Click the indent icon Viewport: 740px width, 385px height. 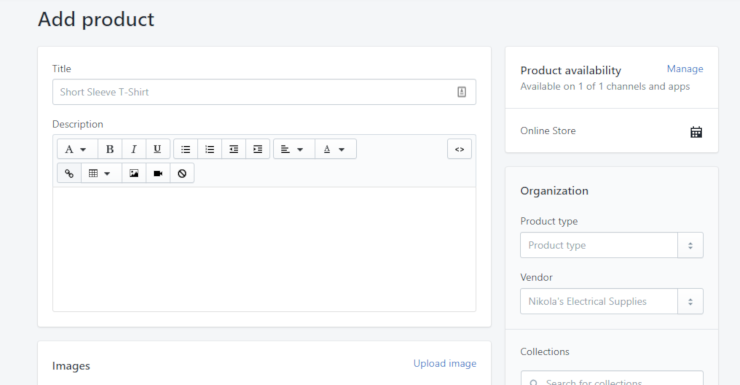258,149
